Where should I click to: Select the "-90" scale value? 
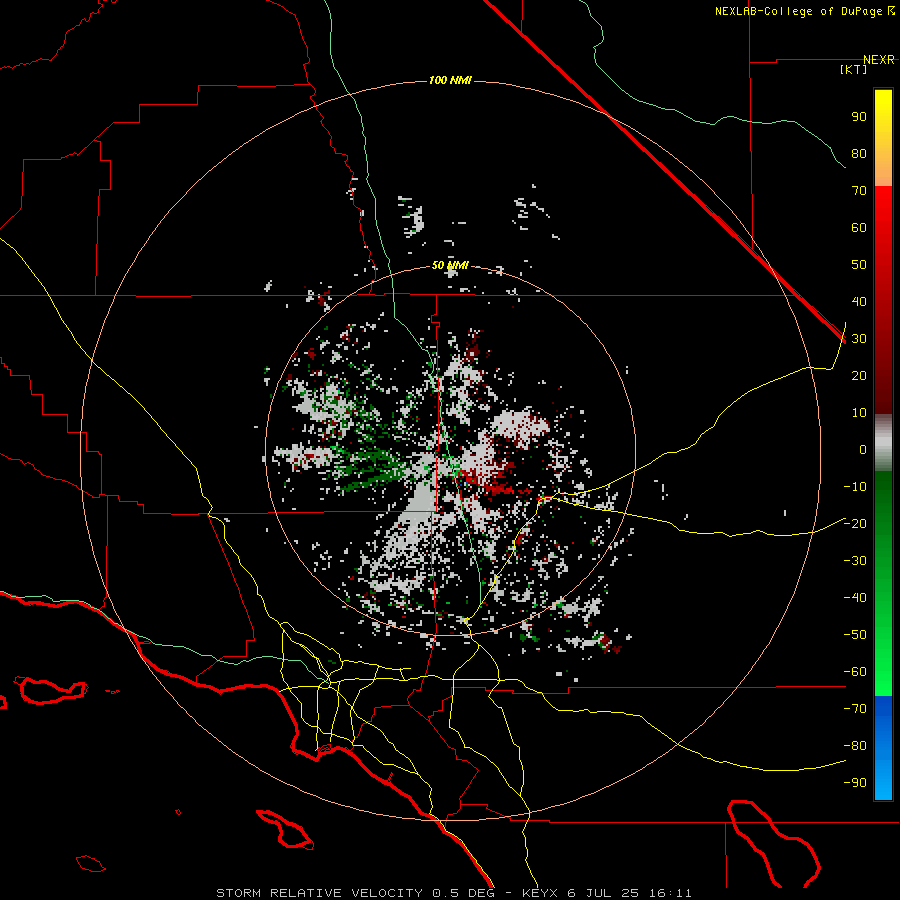(855, 782)
